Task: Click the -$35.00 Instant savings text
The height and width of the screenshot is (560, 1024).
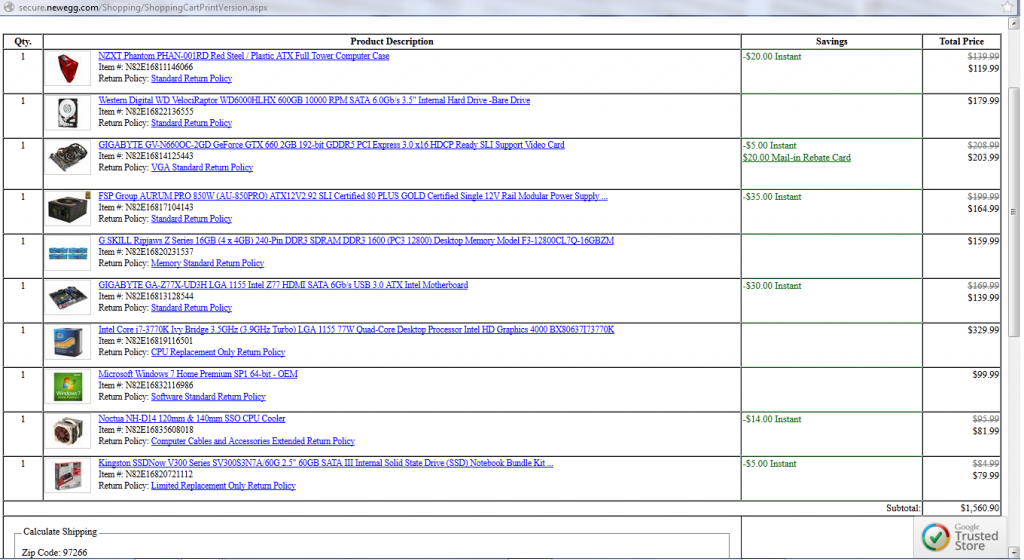Action: point(772,196)
